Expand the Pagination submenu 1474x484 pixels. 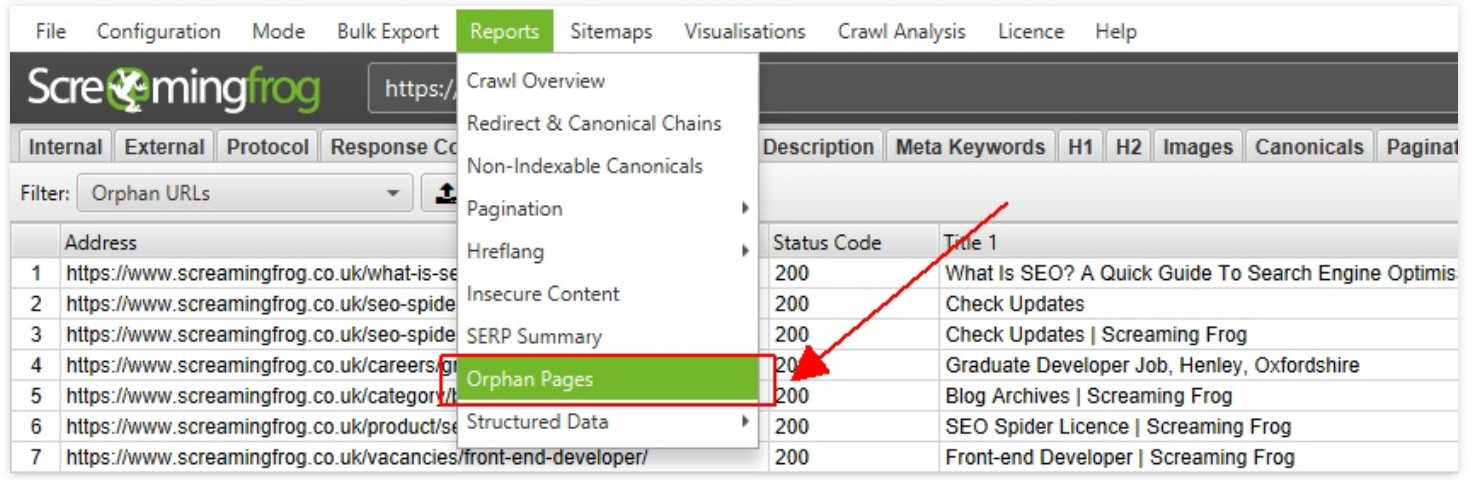pyautogui.click(x=608, y=209)
